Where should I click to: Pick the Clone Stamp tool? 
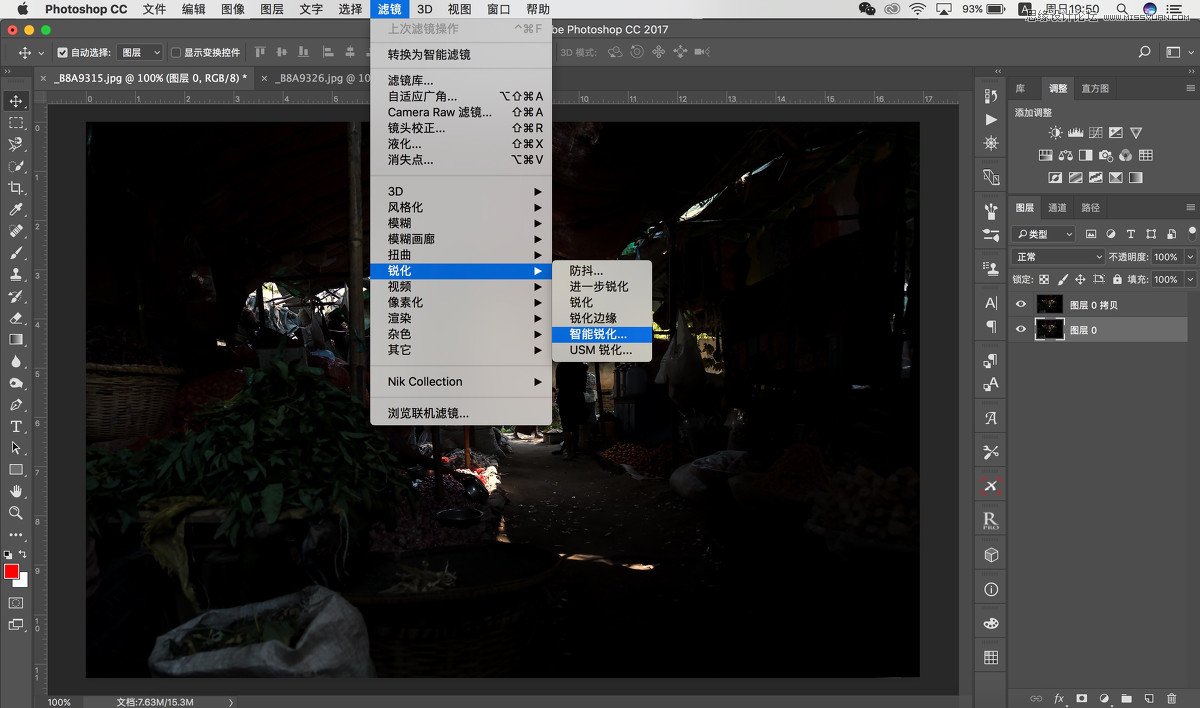click(16, 274)
